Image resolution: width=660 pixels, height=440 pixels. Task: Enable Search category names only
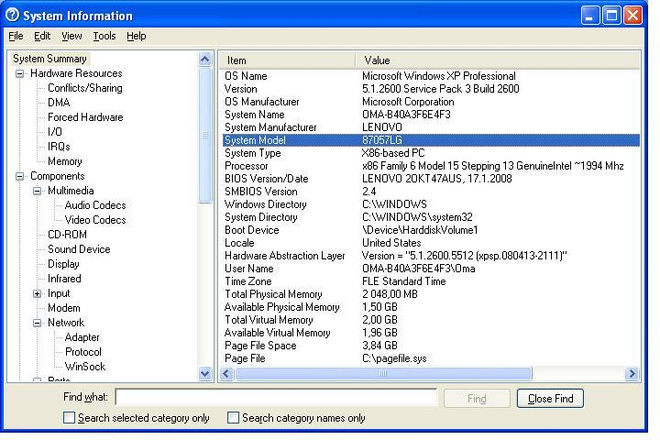pos(232,418)
